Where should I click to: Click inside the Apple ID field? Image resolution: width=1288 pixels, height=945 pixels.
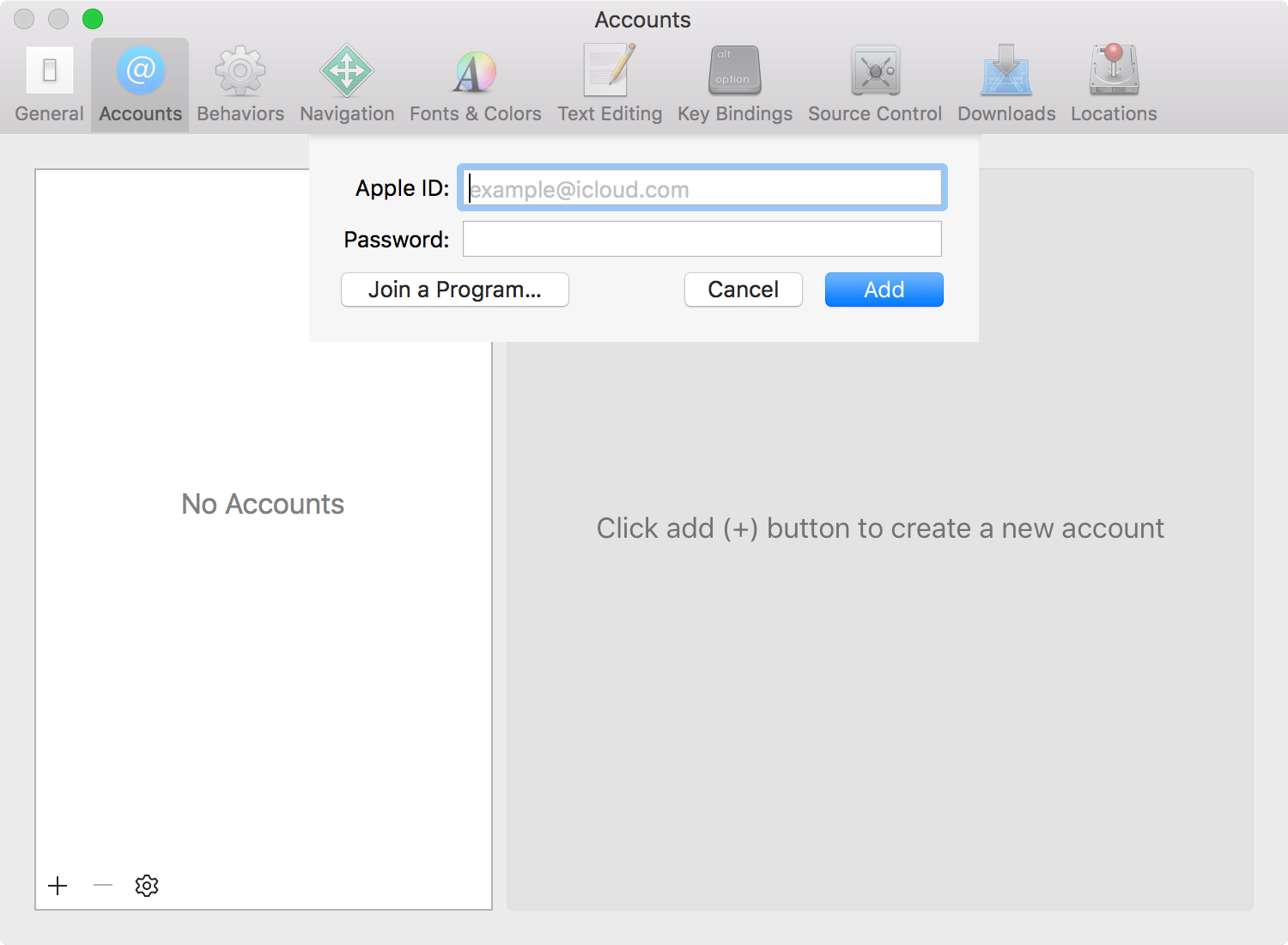point(702,188)
